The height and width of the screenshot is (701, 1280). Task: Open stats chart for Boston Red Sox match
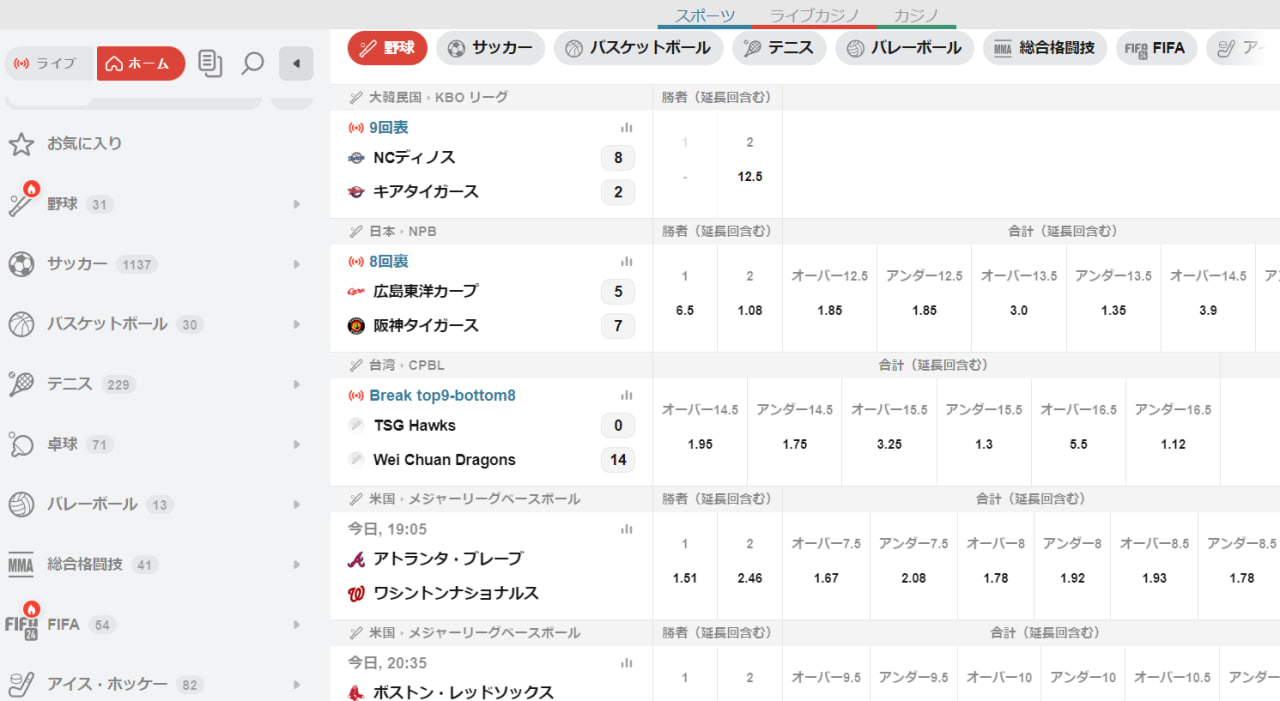[x=627, y=662]
